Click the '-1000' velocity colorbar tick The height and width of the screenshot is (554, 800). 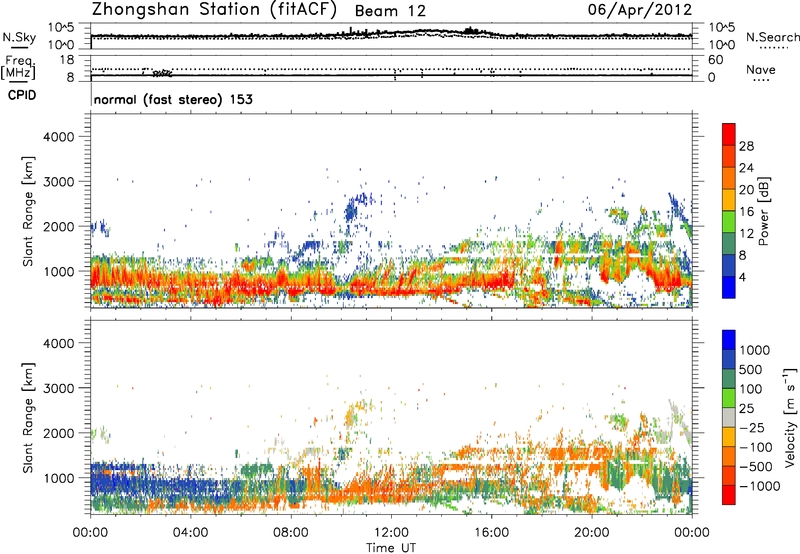(x=759, y=486)
